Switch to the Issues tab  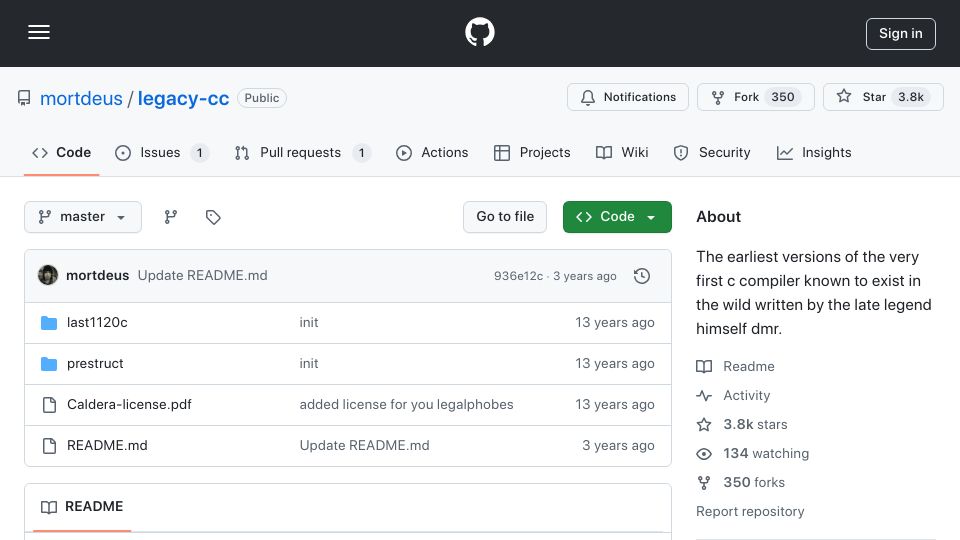coord(162,152)
